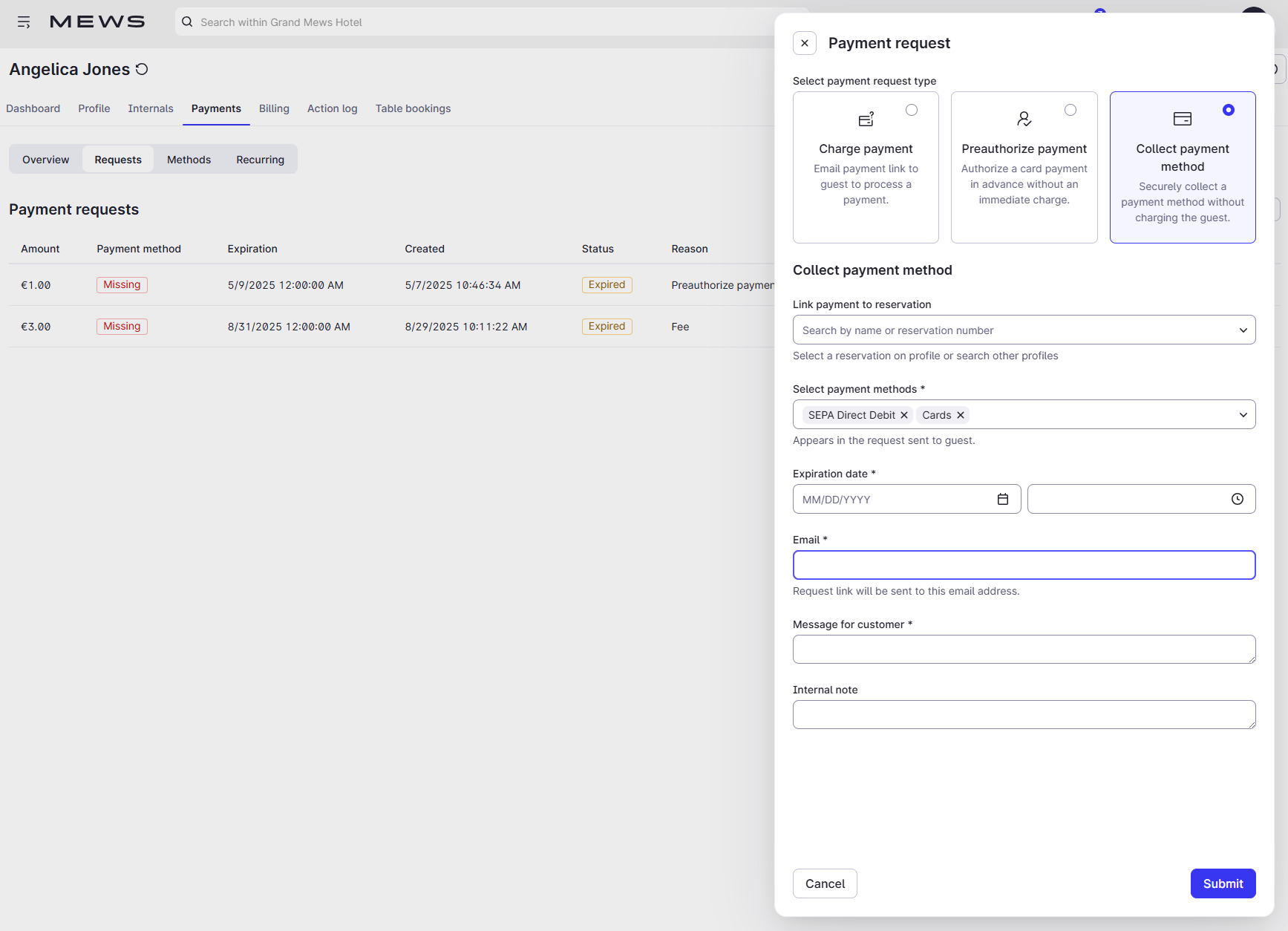Click the Internal note field

pyautogui.click(x=1024, y=714)
